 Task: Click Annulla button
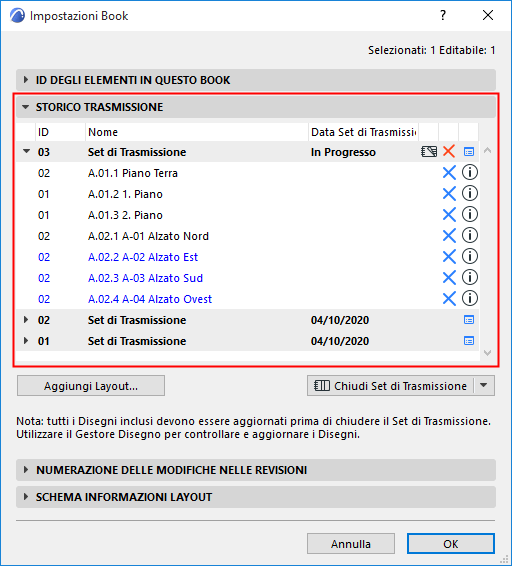tap(351, 544)
